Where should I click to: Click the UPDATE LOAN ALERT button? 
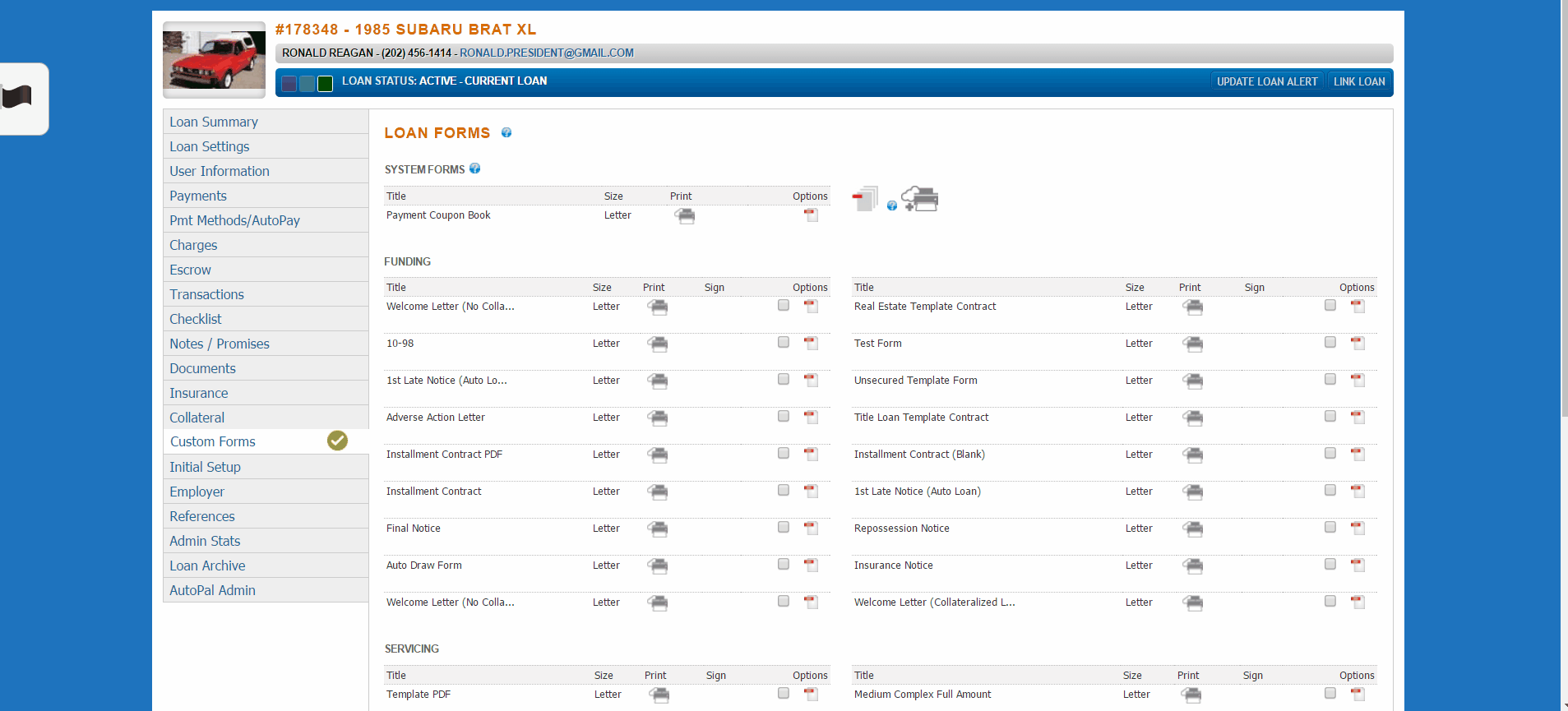[1267, 81]
